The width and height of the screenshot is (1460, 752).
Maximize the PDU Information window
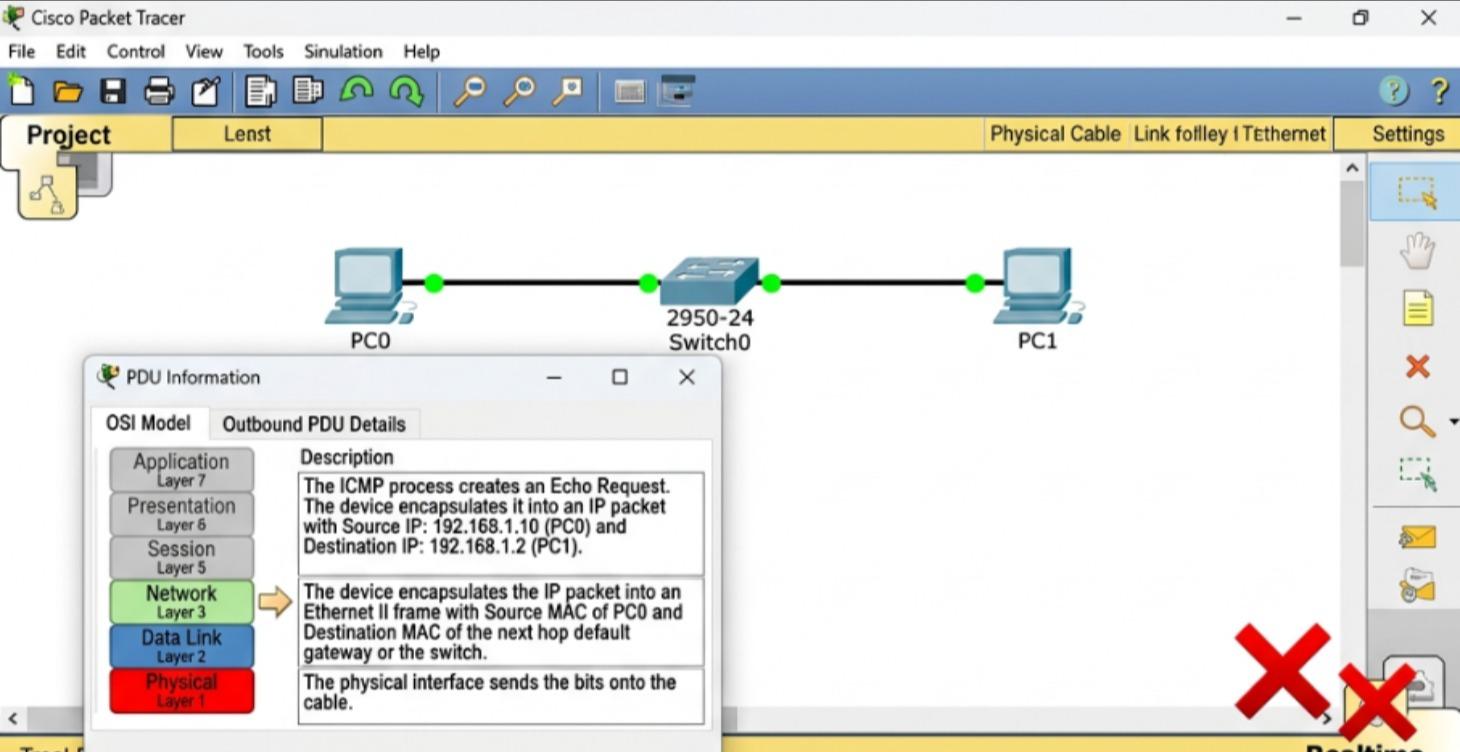pyautogui.click(x=620, y=377)
